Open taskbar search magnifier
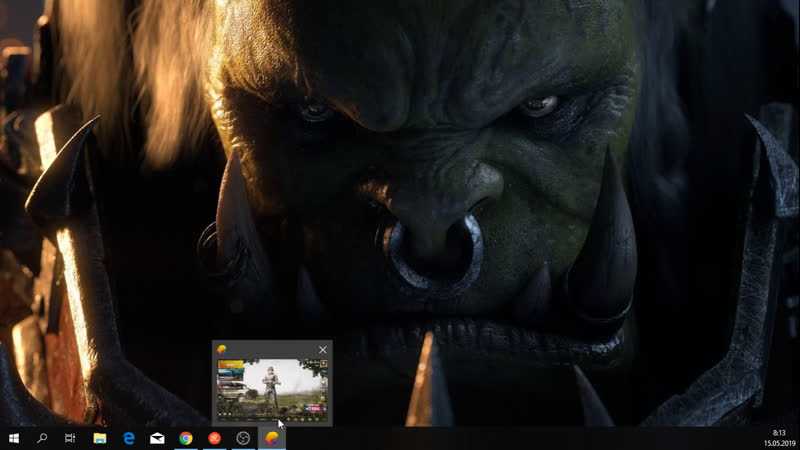The width and height of the screenshot is (800, 450). [42, 438]
